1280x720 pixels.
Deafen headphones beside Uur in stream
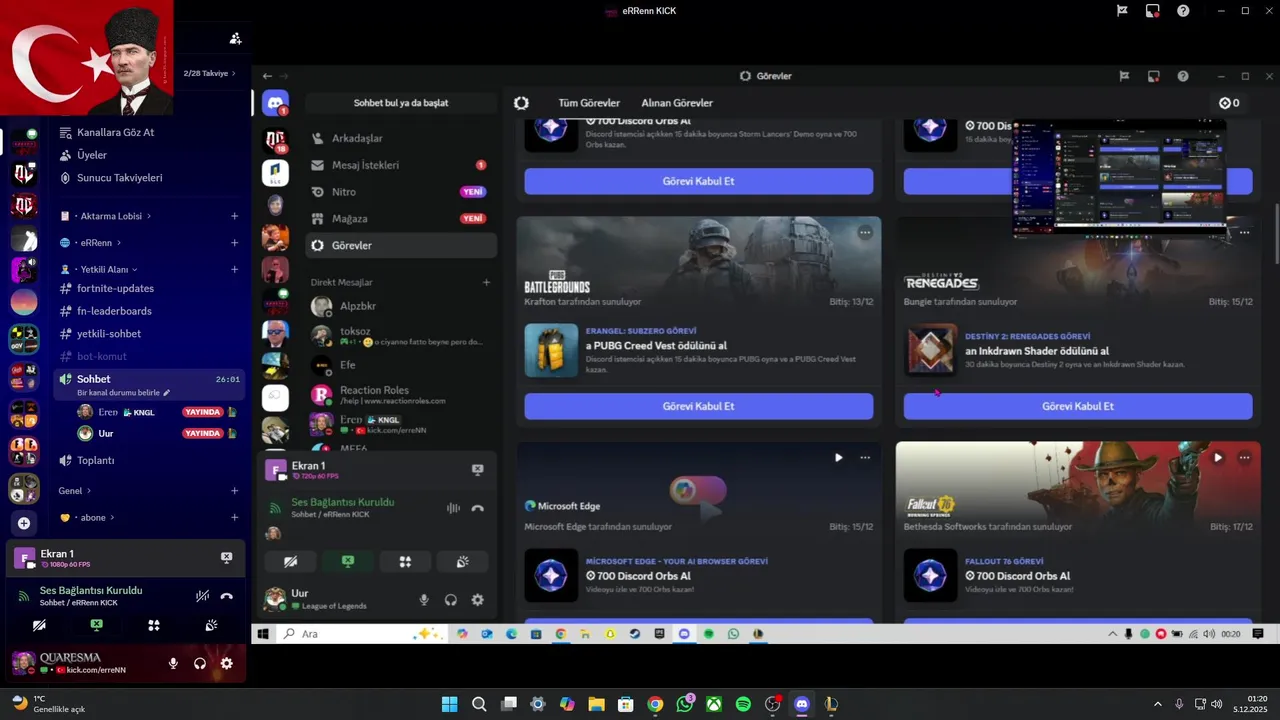(x=451, y=600)
